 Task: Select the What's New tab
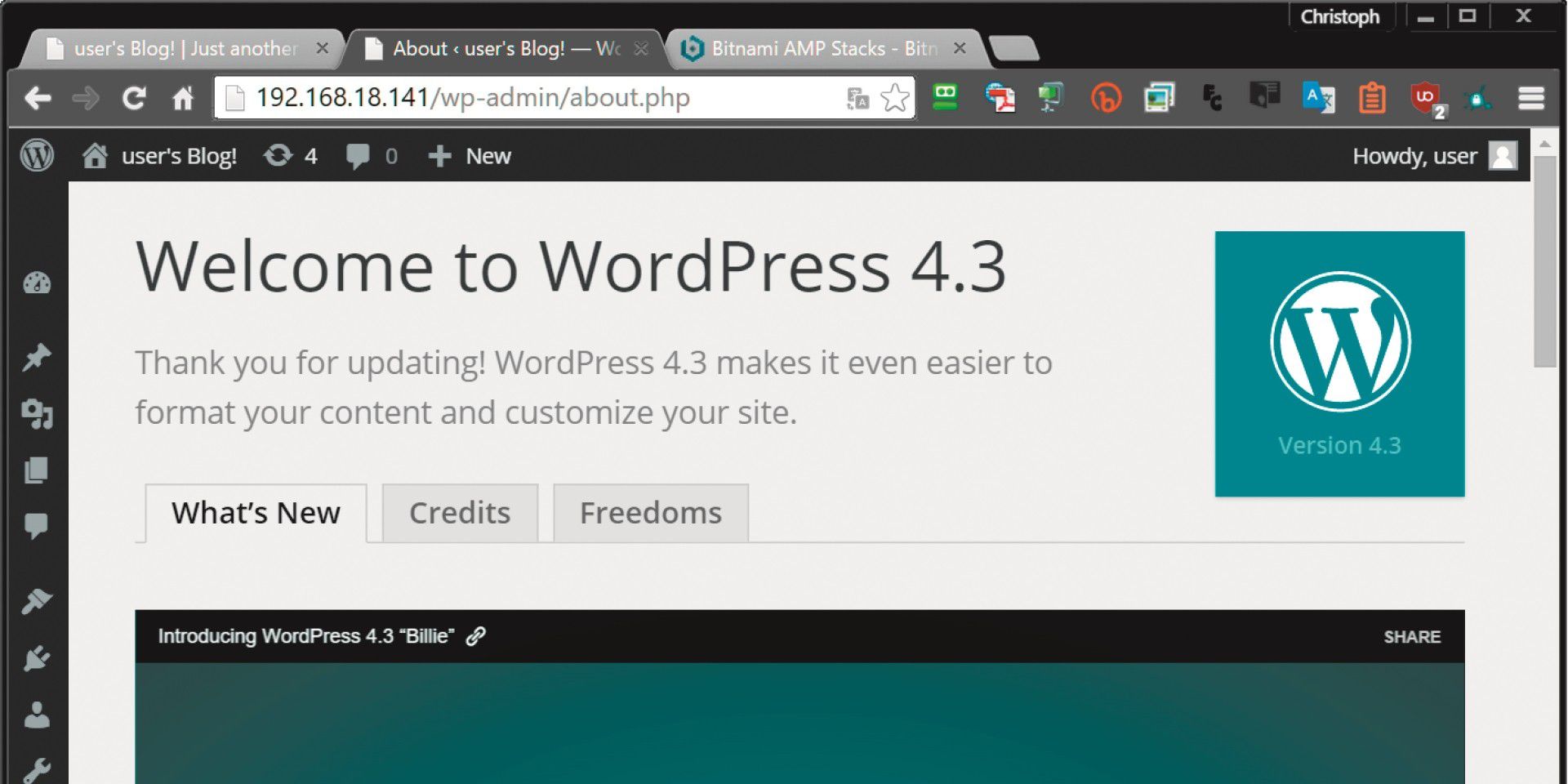(x=256, y=513)
